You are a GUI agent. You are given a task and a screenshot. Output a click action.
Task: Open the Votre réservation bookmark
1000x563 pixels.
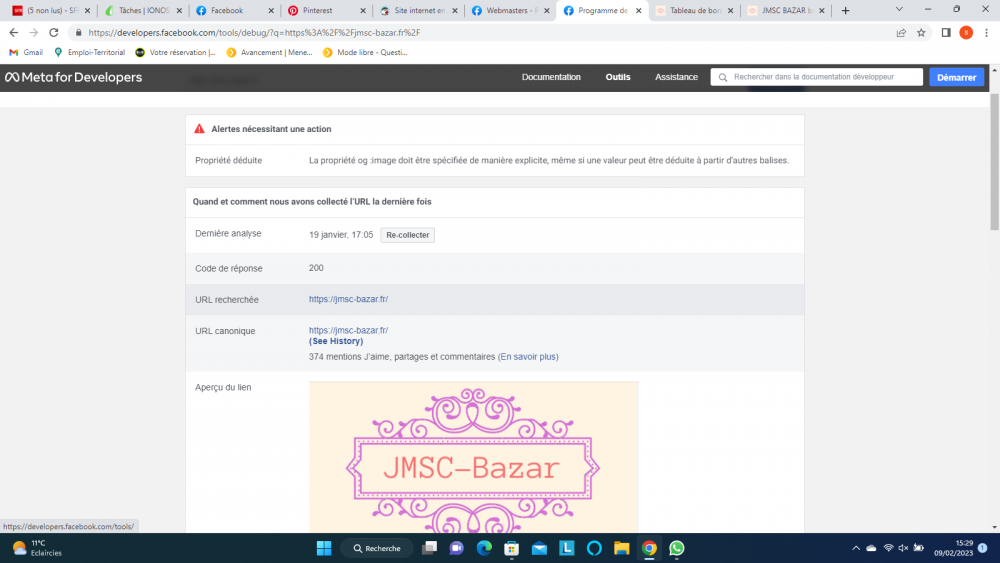point(176,52)
